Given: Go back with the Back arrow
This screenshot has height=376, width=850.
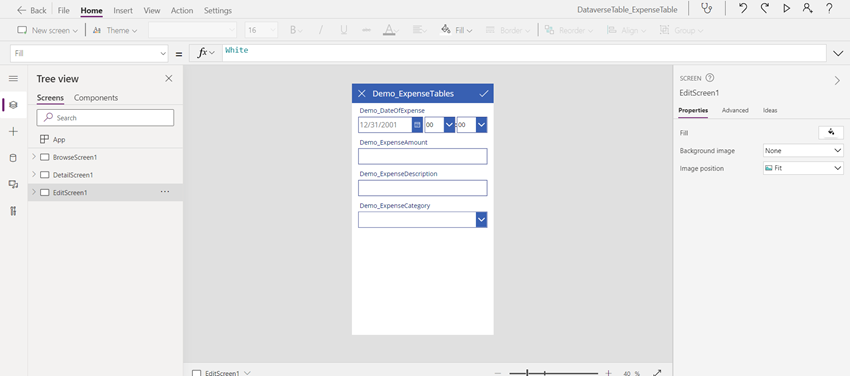Looking at the screenshot, I should tap(31, 10).
